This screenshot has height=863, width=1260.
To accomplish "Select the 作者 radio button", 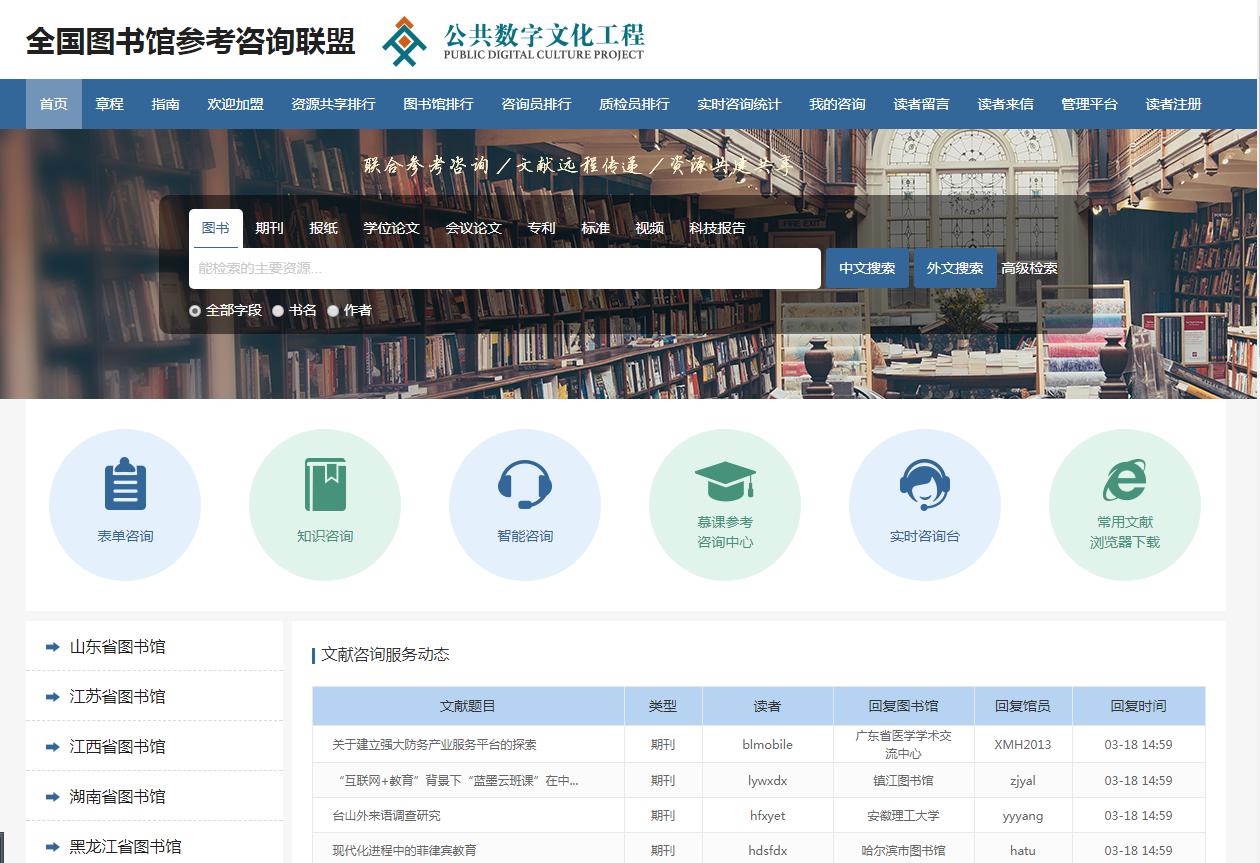I will [x=332, y=311].
